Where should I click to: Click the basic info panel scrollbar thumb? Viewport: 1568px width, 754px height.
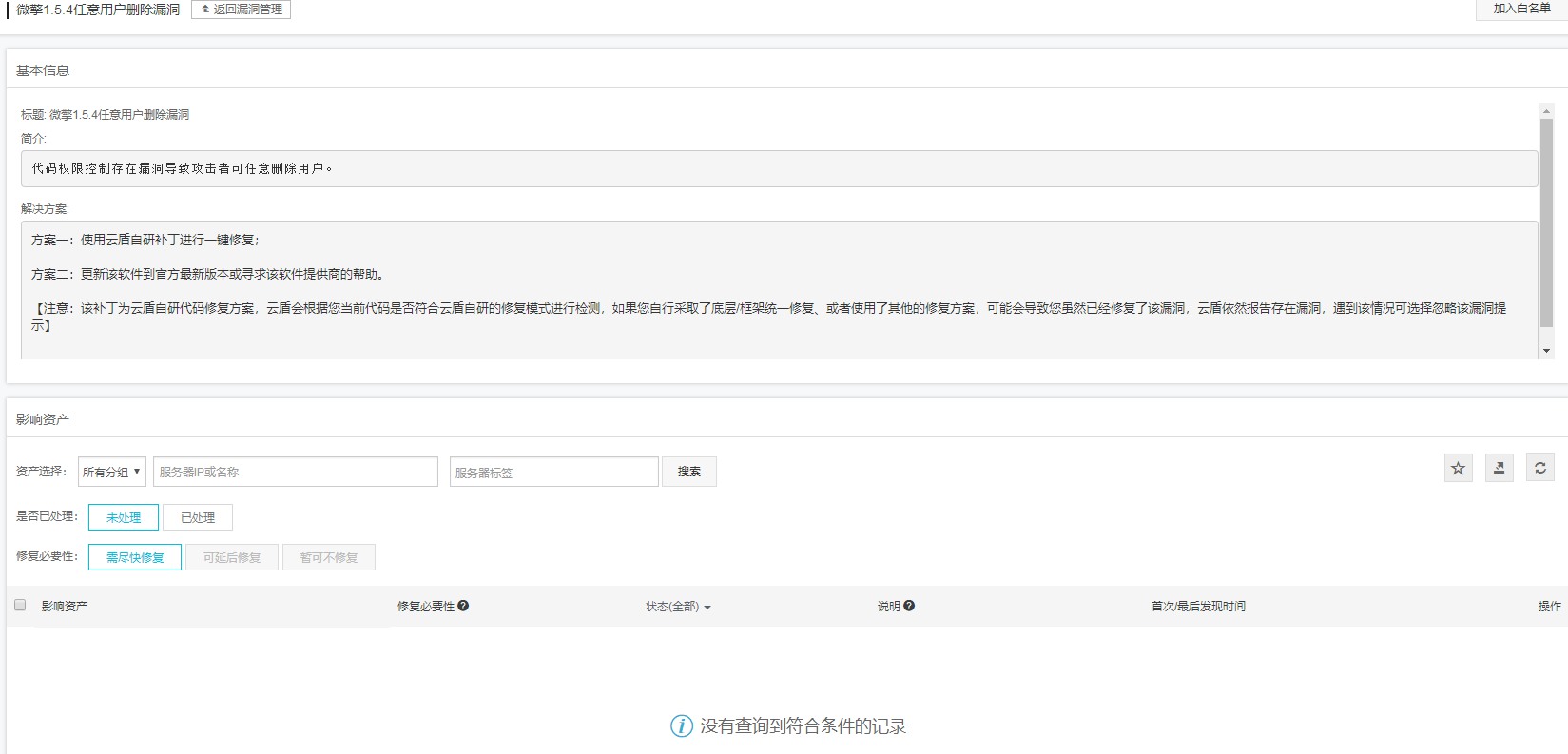1546,222
